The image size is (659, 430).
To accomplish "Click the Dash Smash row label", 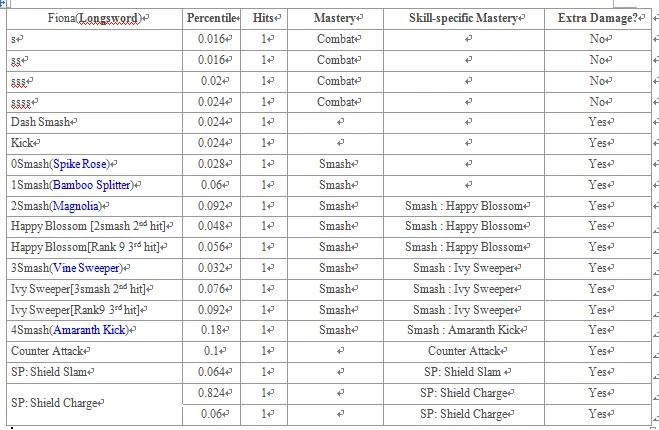I will tap(42, 122).
